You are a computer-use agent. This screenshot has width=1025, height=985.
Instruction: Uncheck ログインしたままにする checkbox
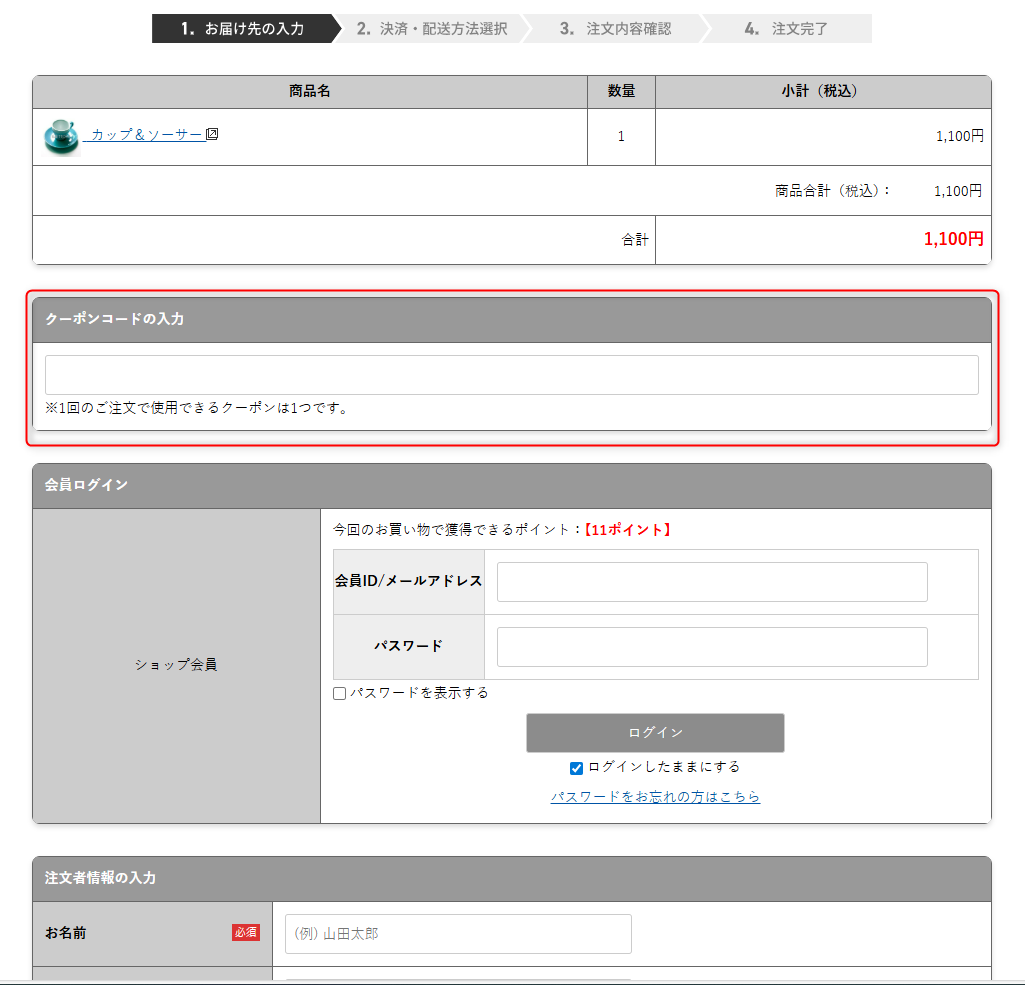click(x=576, y=768)
